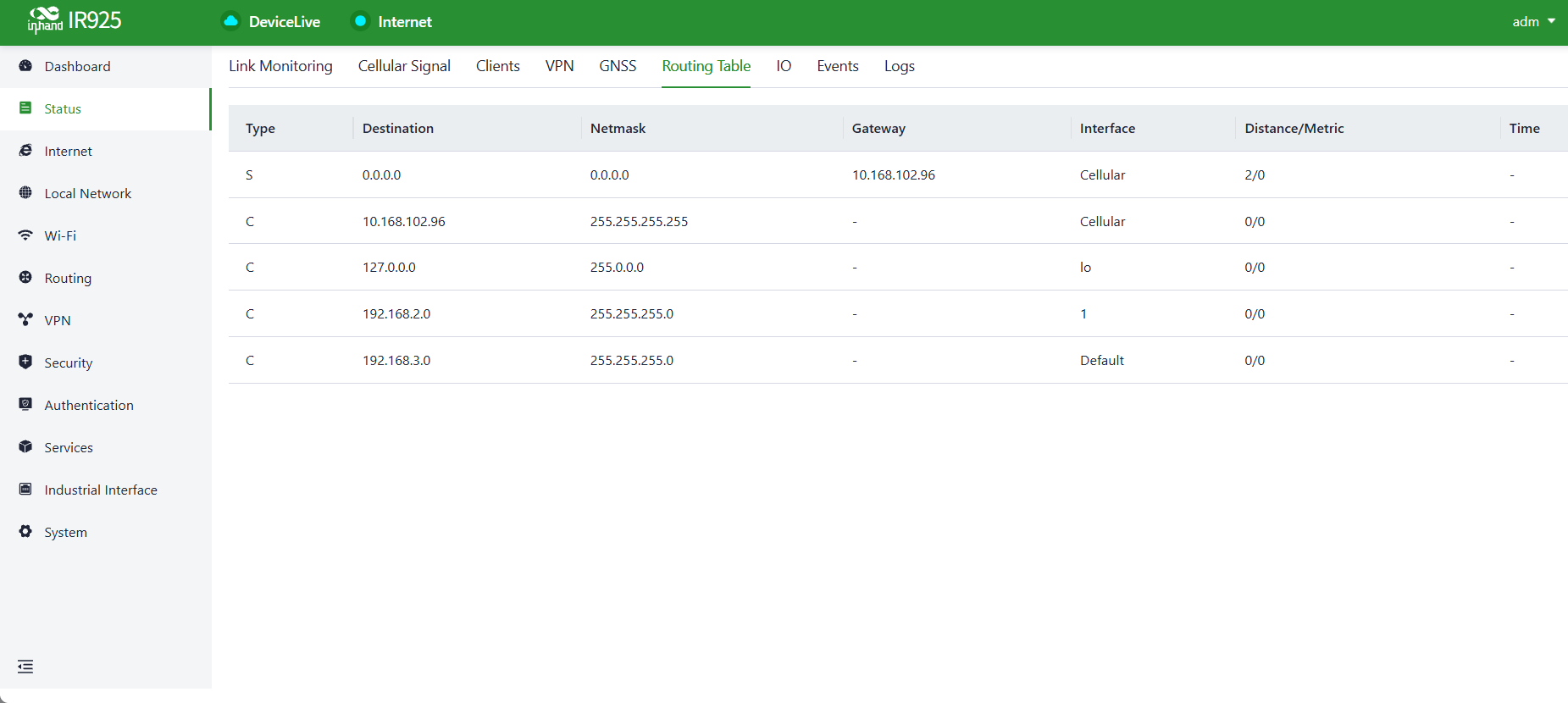Image resolution: width=1568 pixels, height=703 pixels.
Task: Click the 127.0.0.0 destination cell
Action: point(389,268)
